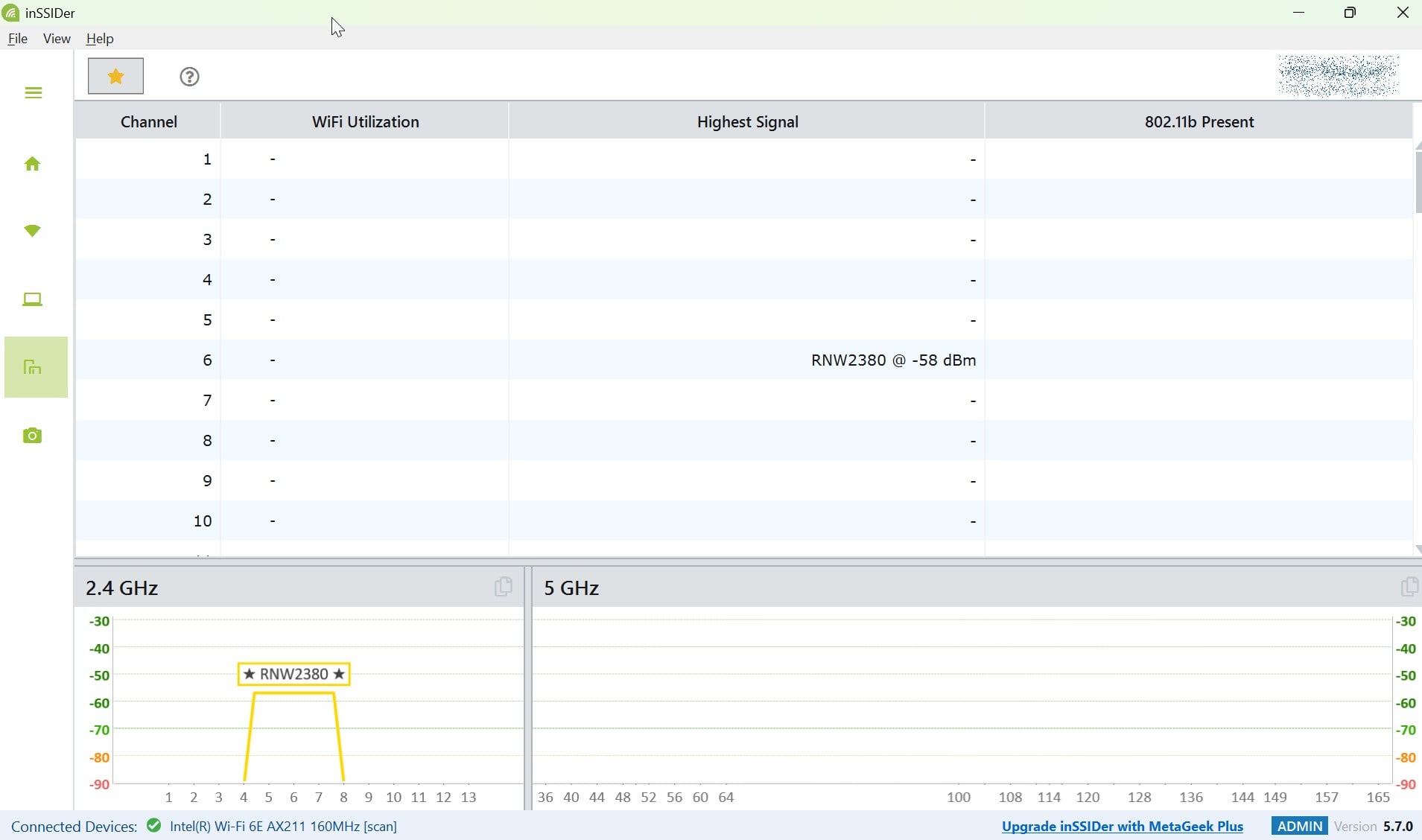Sort by Highest Signal column header

tap(747, 121)
